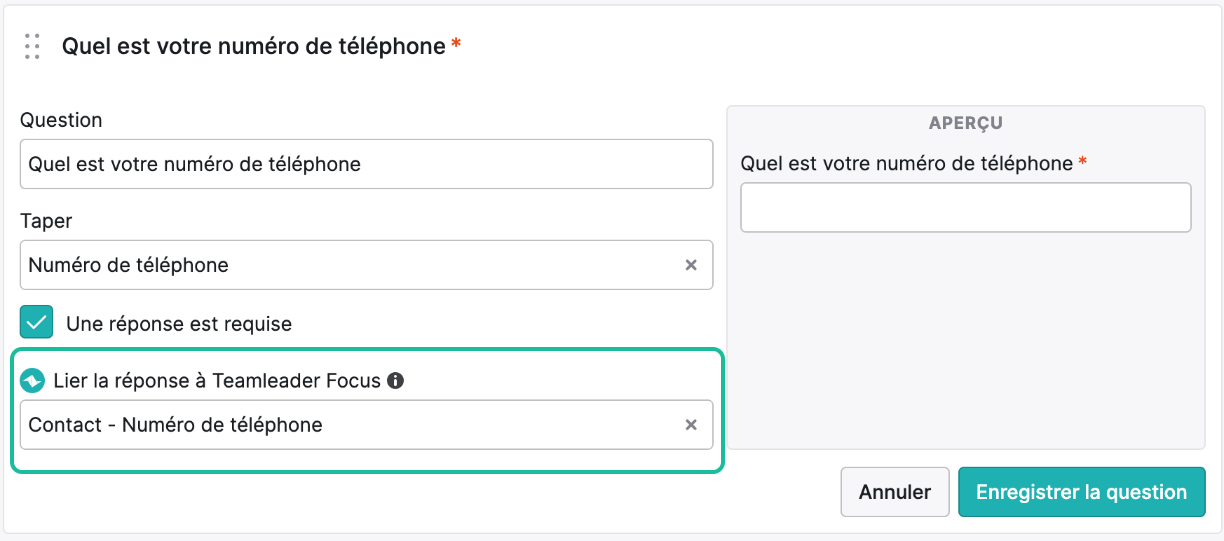
Task: Clear the Taper field with its x icon
Action: tap(690, 265)
